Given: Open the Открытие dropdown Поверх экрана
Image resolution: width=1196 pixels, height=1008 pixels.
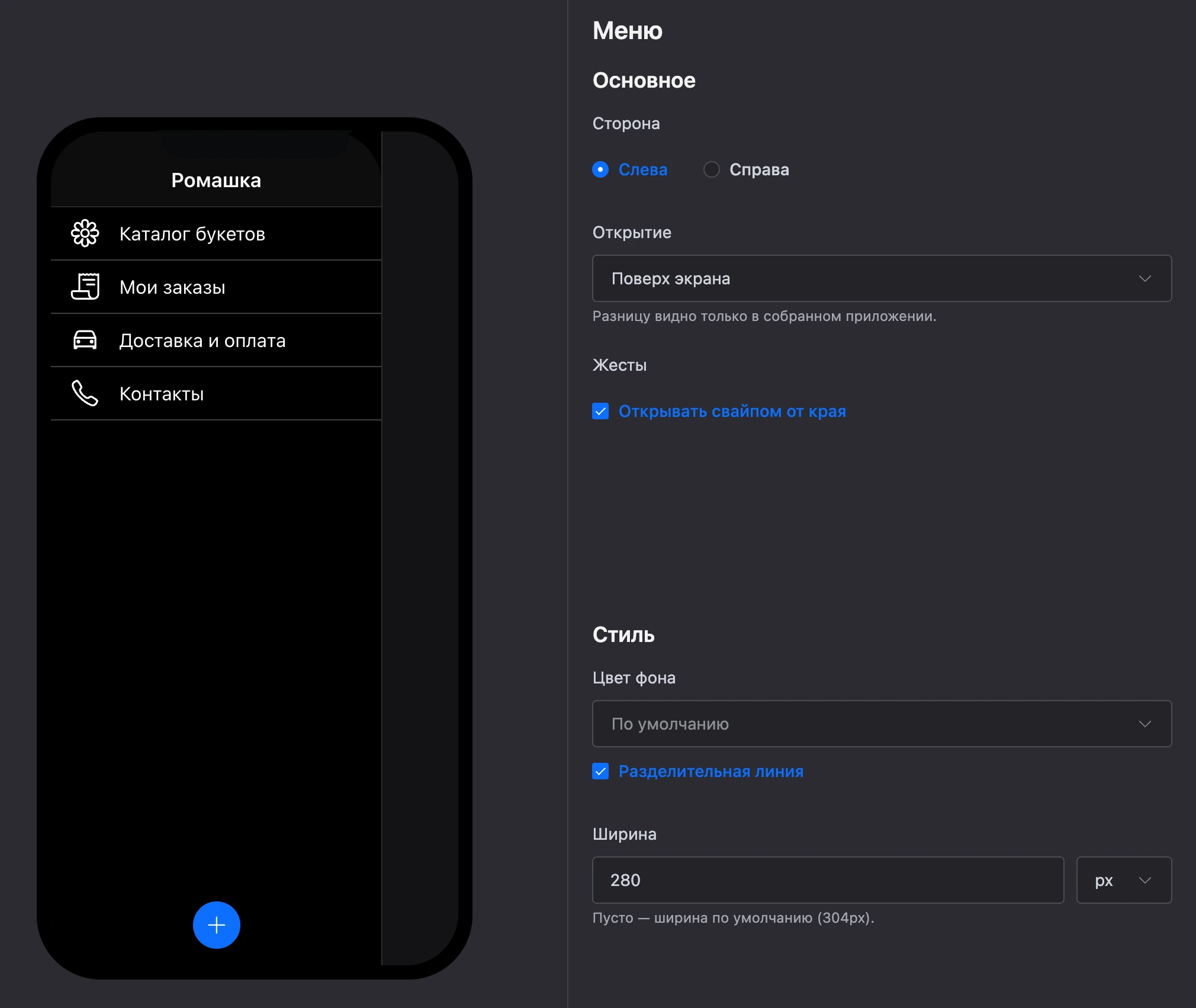Looking at the screenshot, I should tap(882, 278).
